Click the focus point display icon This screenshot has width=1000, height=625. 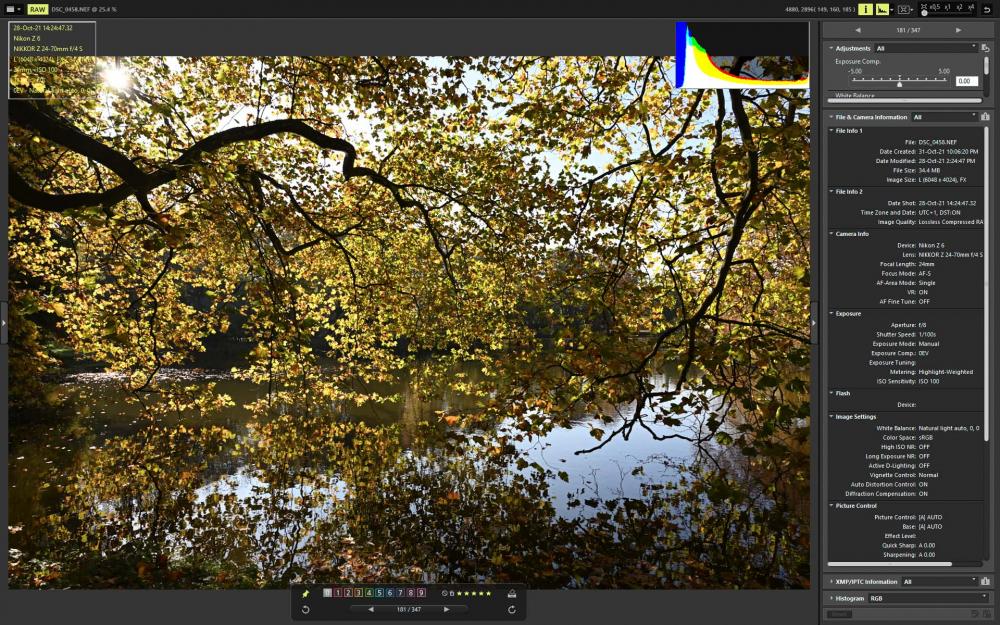tap(904, 9)
